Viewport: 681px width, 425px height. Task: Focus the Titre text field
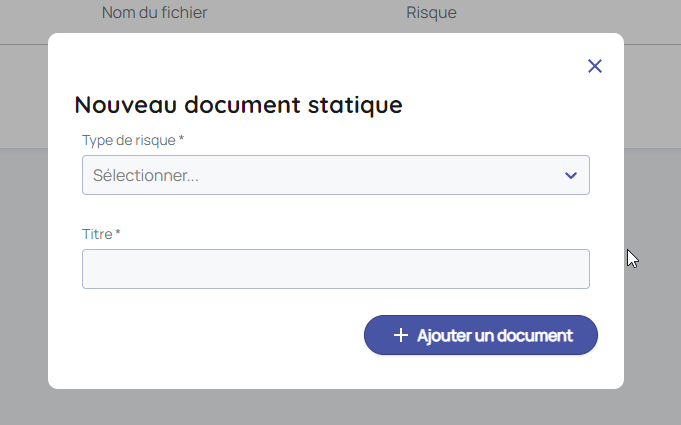click(x=335, y=269)
